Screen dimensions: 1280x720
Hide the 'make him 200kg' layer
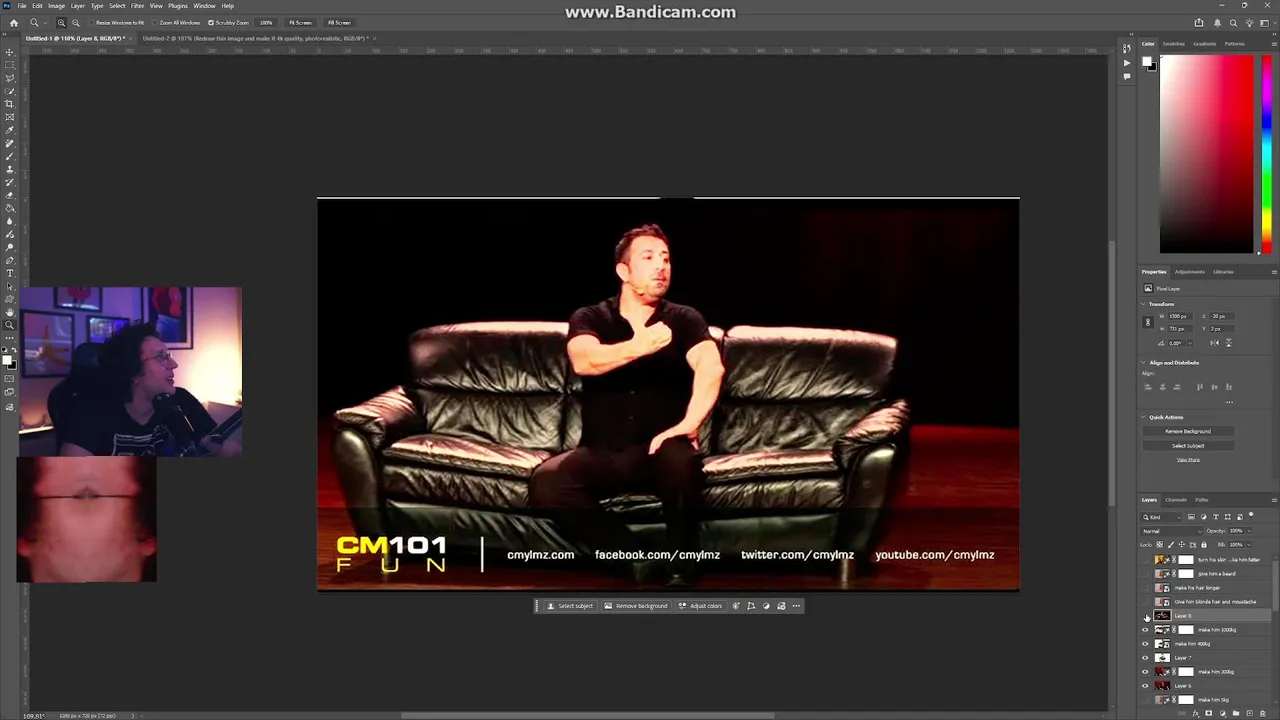click(1146, 672)
